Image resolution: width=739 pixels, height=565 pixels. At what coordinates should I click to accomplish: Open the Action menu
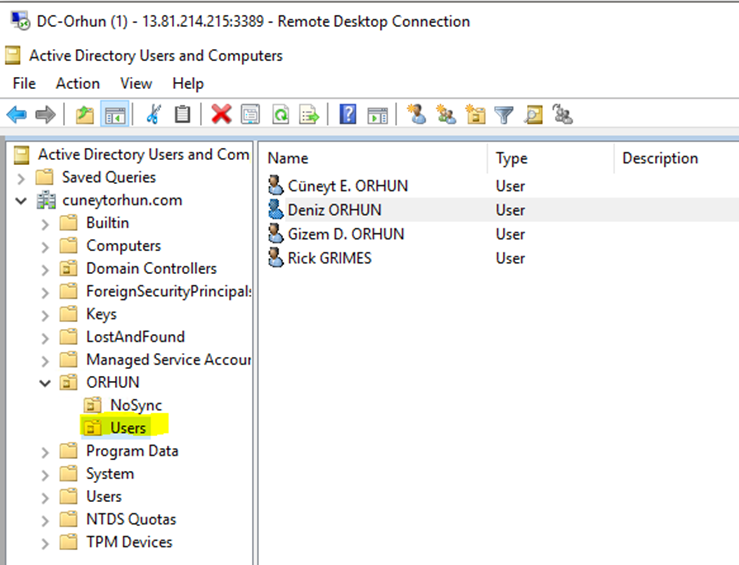pos(78,83)
